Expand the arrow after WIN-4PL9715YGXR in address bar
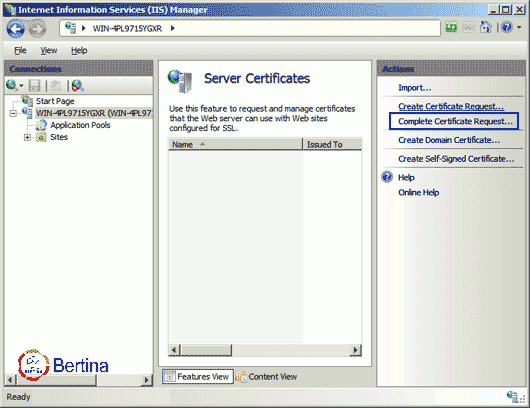Image resolution: width=530 pixels, height=408 pixels. [173, 28]
